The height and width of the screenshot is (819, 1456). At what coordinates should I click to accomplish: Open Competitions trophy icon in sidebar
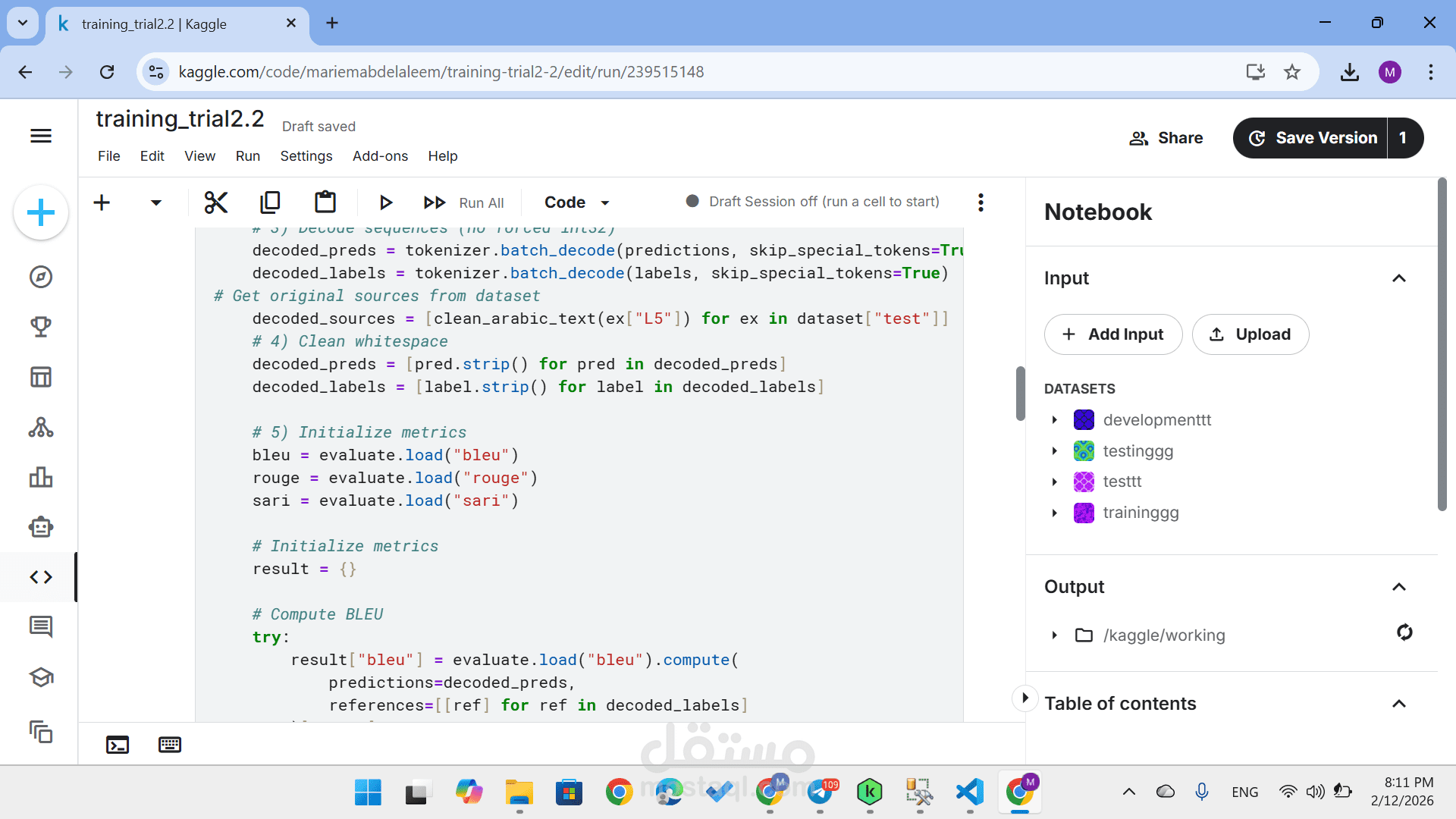click(x=41, y=327)
